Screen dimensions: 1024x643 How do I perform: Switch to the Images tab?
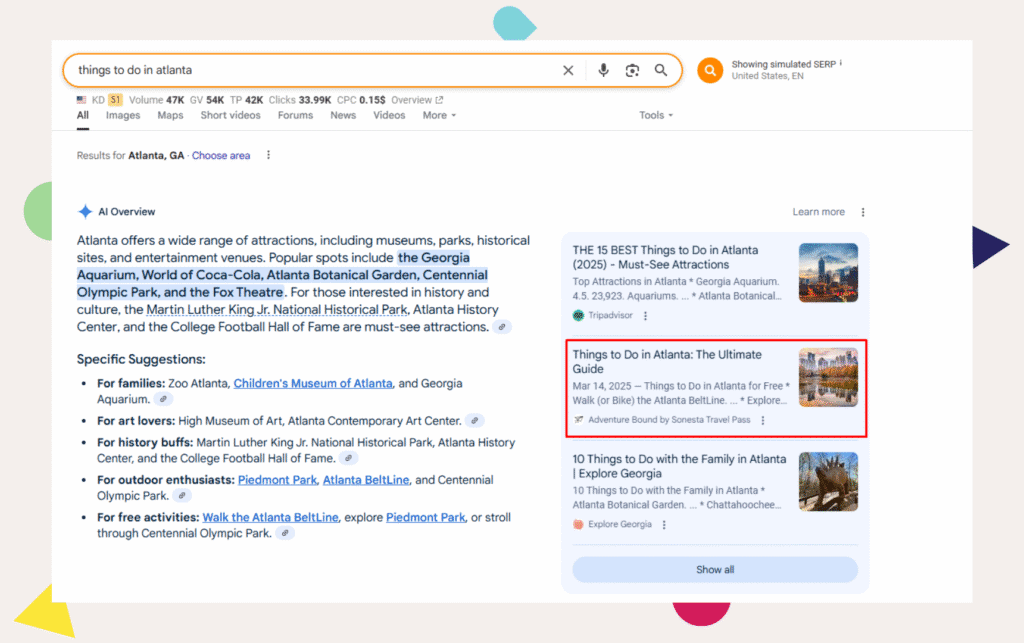coord(123,115)
